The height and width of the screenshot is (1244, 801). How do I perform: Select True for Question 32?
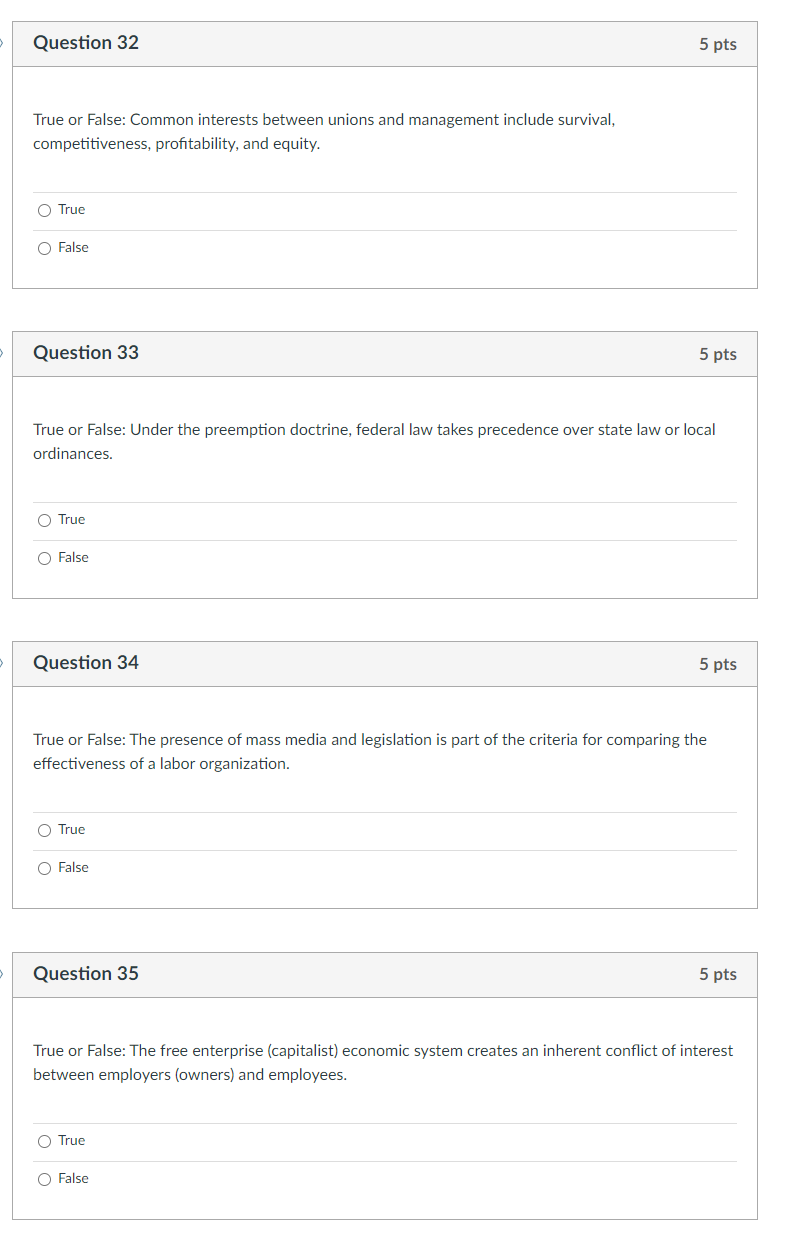tap(44, 209)
